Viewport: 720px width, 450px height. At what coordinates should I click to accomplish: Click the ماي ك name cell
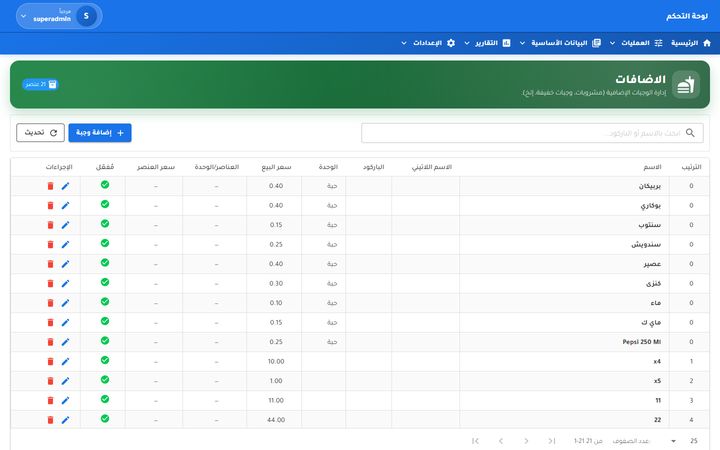tap(564, 322)
